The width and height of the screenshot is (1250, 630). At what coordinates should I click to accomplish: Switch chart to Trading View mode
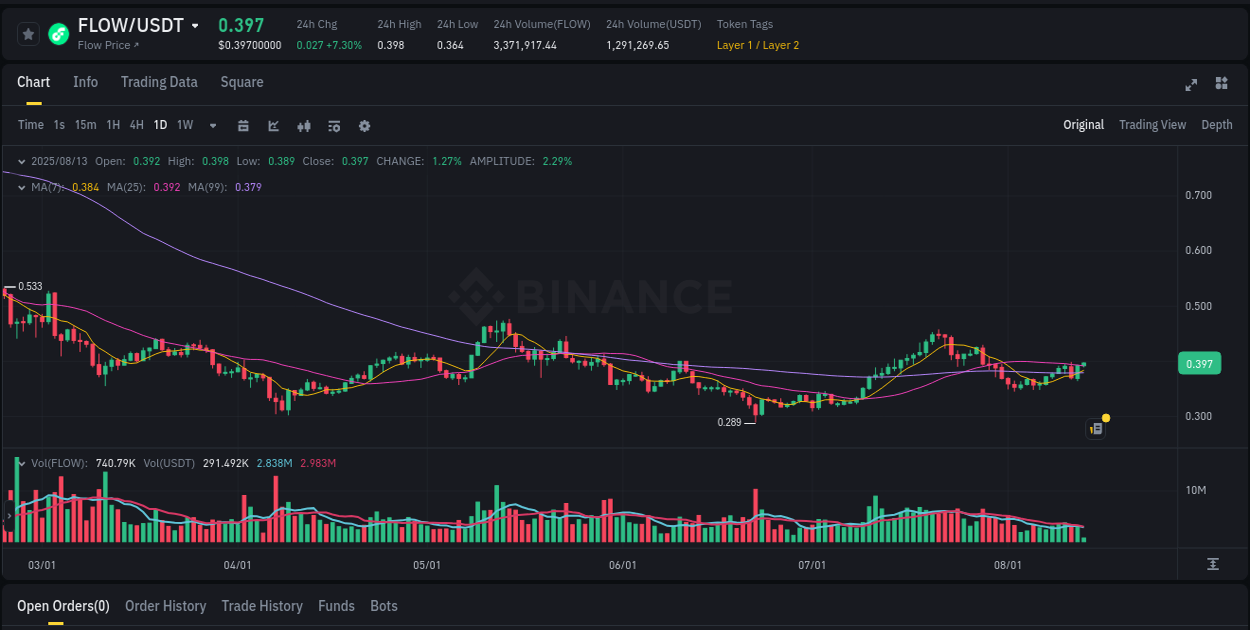(1152, 125)
